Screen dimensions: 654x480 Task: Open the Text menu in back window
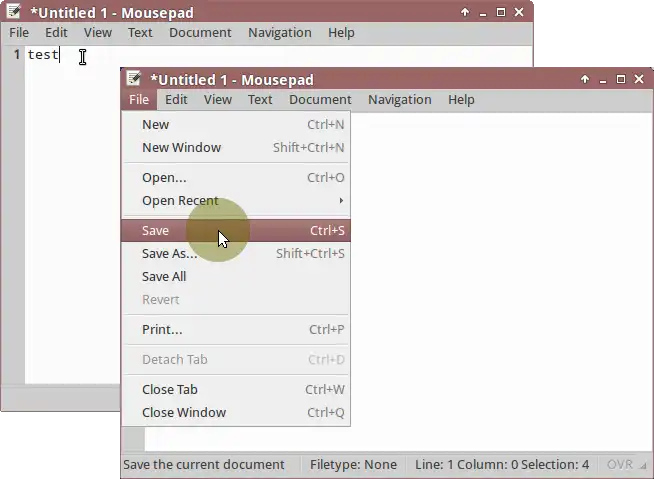140,33
